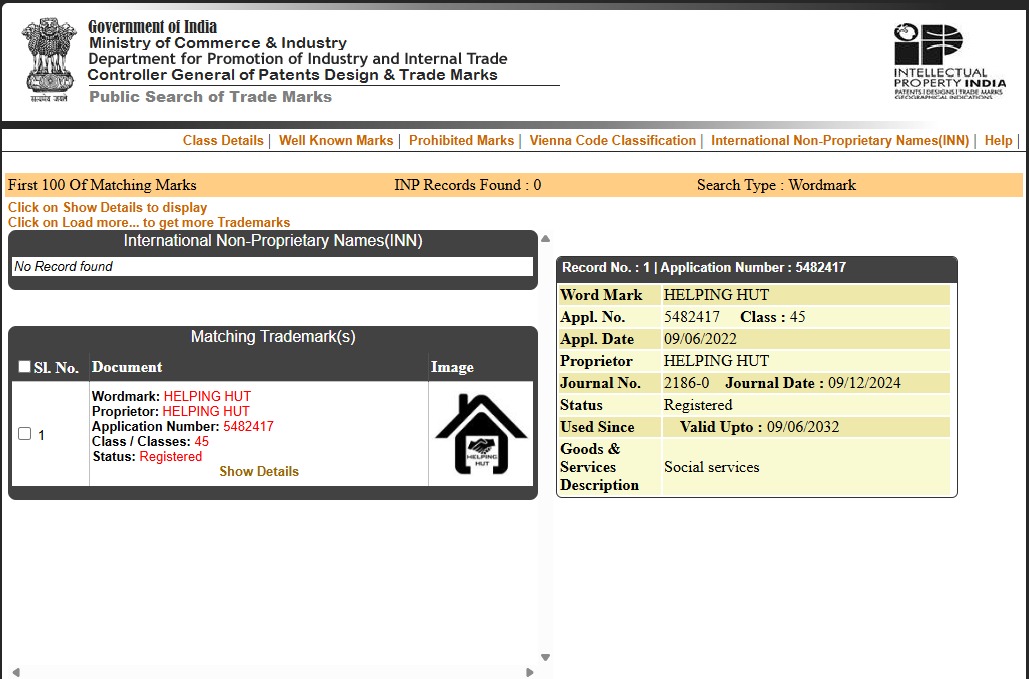Viewport: 1029px width, 679px height.
Task: Open the Class Details menu link
Action: tap(223, 140)
